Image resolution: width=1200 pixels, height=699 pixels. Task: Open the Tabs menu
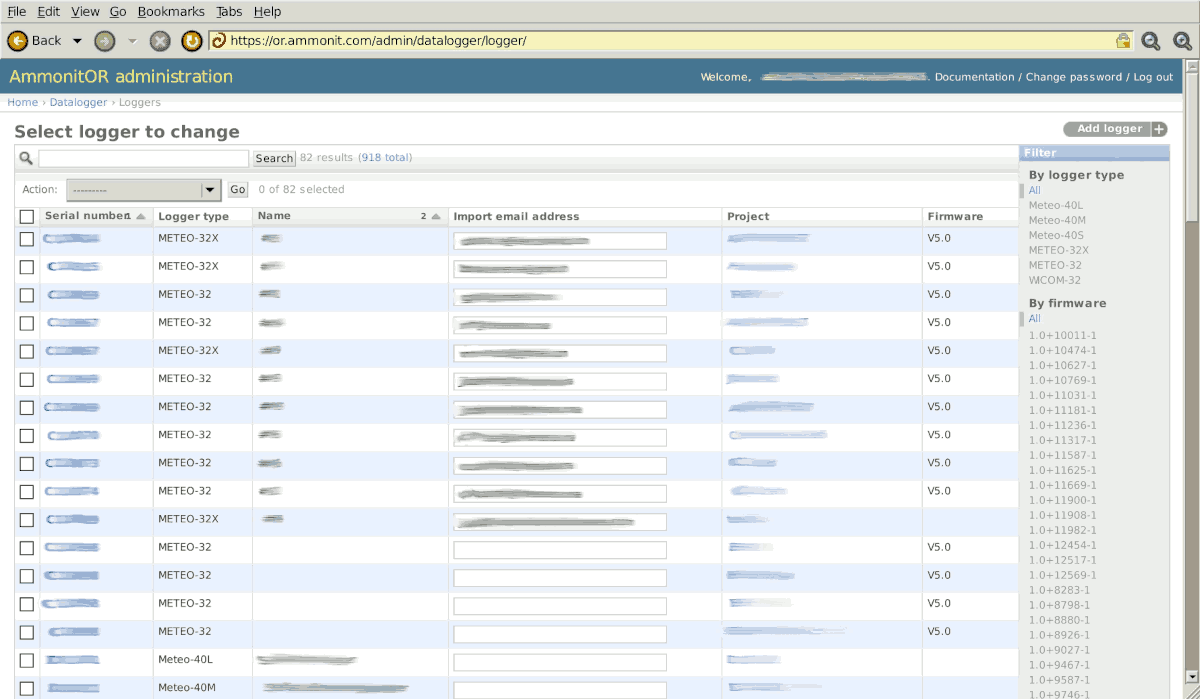click(x=229, y=11)
